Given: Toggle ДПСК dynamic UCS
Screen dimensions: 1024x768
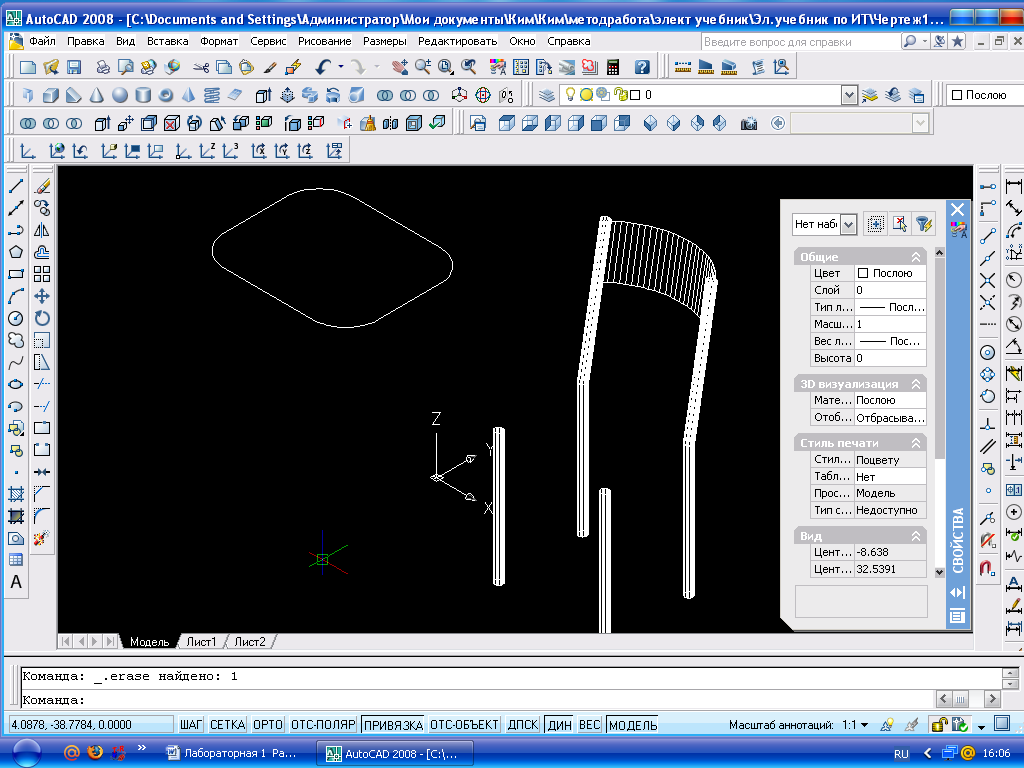Looking at the screenshot, I should (x=522, y=725).
